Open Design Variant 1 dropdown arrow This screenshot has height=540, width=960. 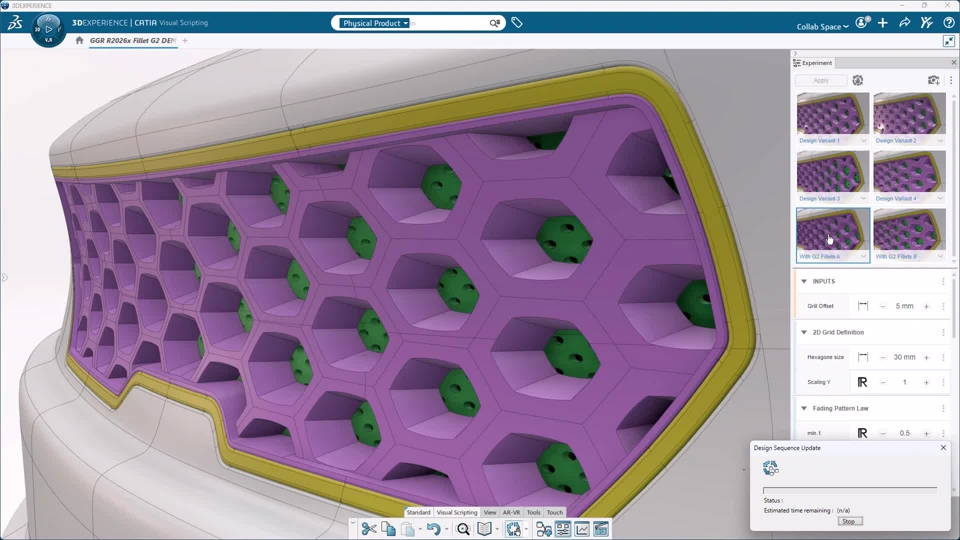(x=863, y=141)
